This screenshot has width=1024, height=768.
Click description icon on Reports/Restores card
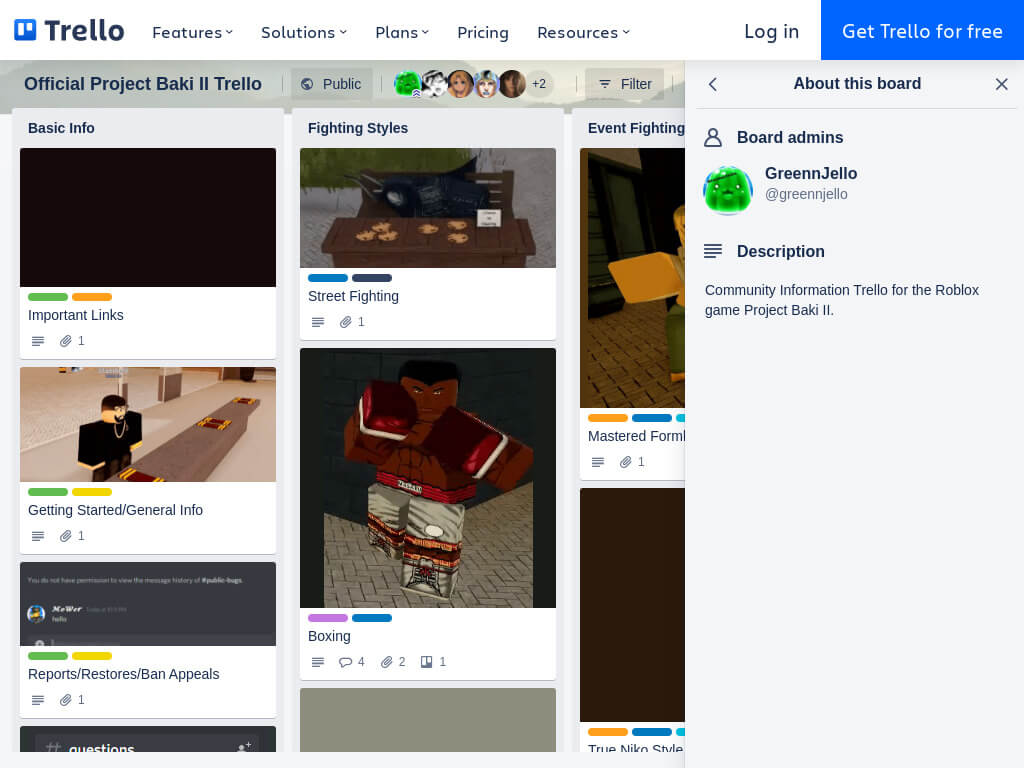tap(38, 700)
